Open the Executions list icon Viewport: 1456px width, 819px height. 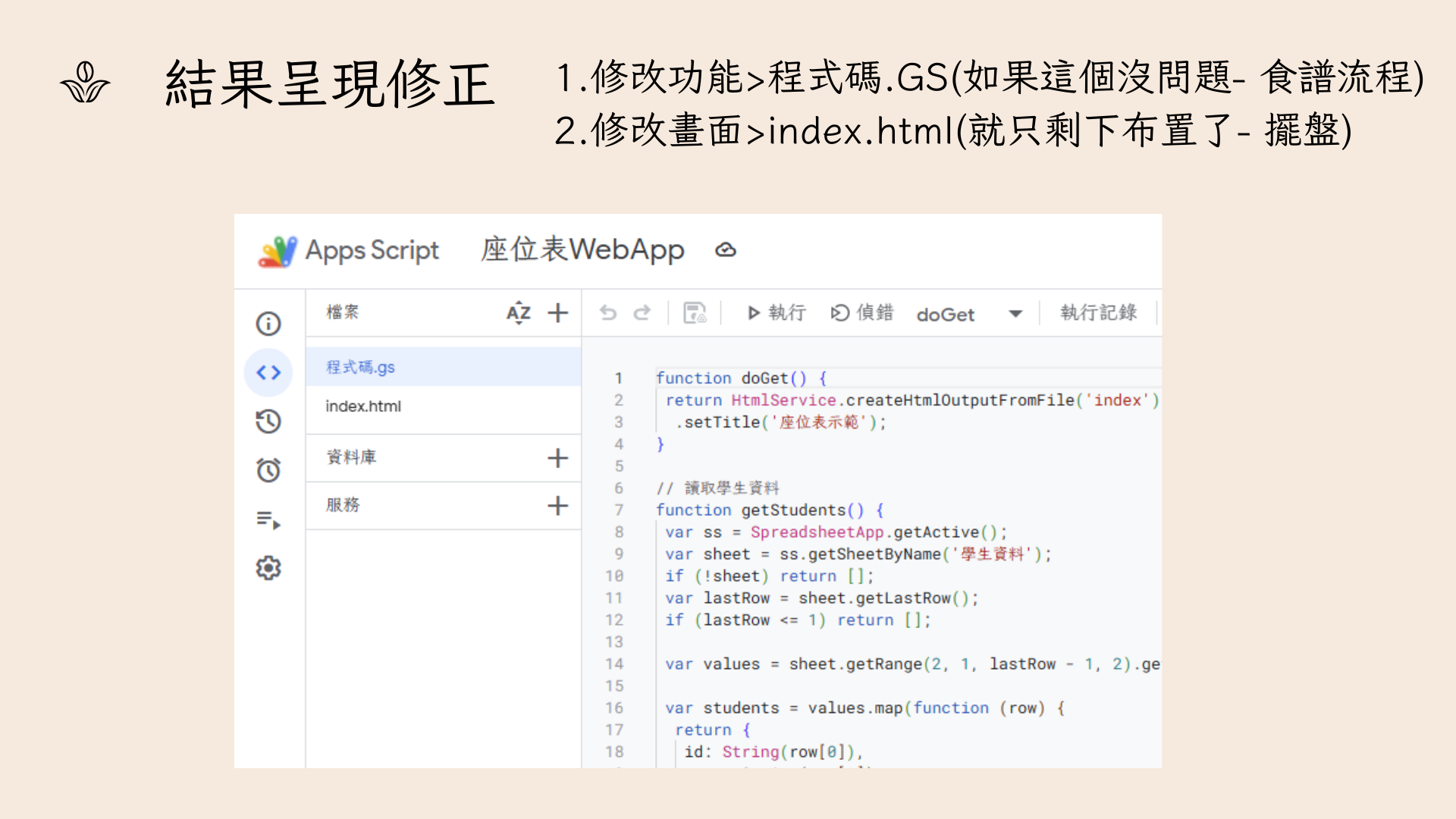(x=268, y=519)
